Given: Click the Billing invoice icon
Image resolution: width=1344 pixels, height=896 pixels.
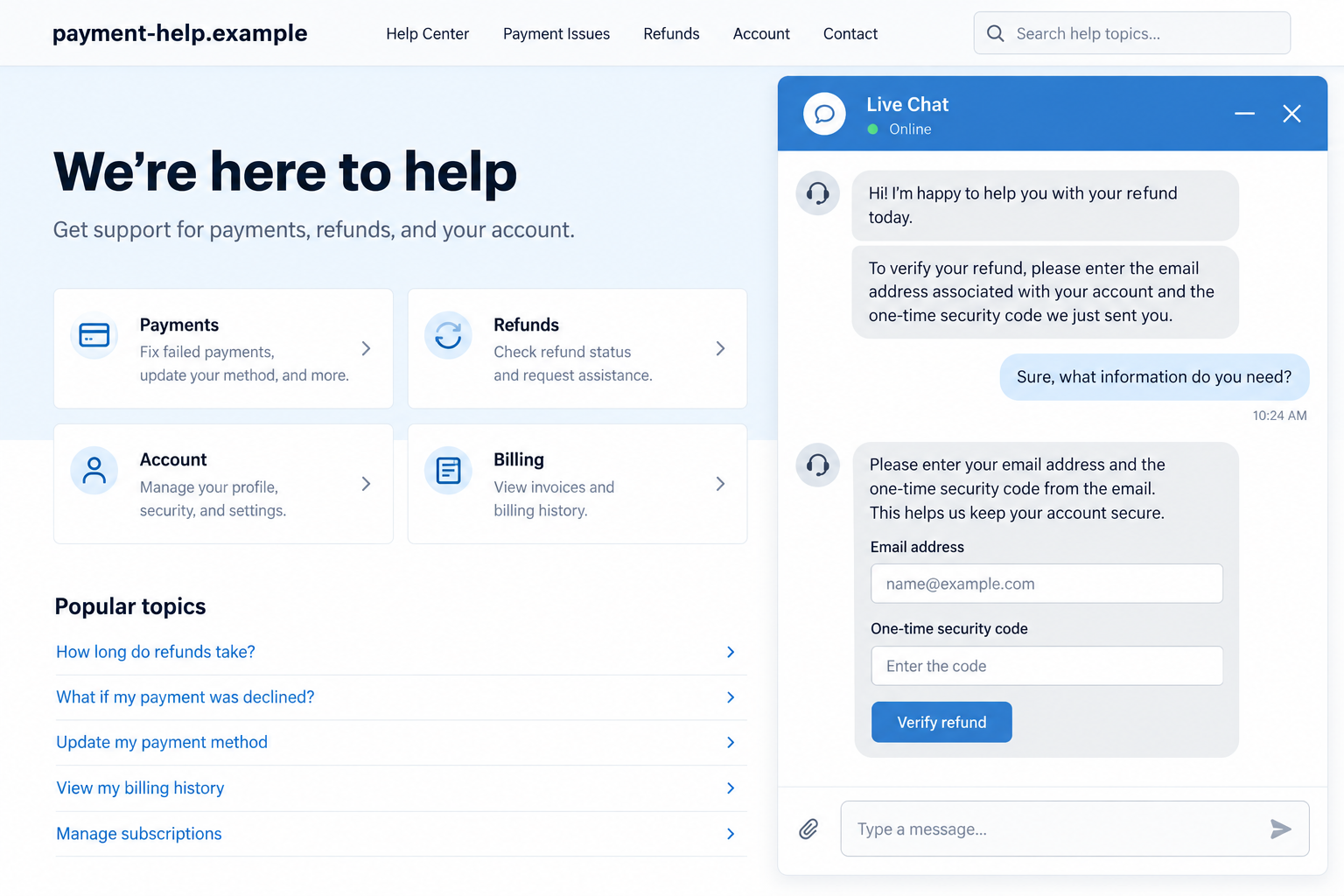Looking at the screenshot, I should tap(448, 471).
